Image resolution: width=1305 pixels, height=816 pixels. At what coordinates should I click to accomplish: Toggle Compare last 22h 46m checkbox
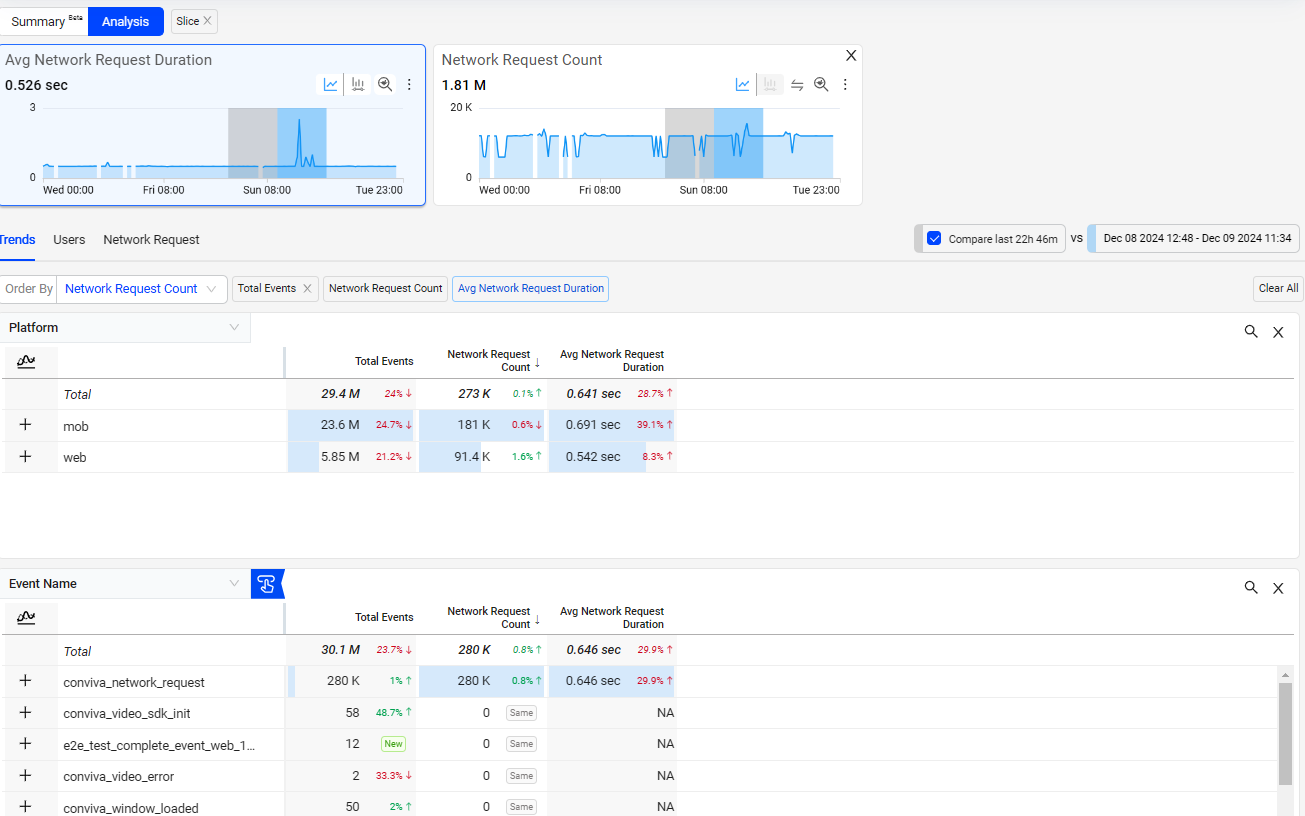pyautogui.click(x=934, y=239)
